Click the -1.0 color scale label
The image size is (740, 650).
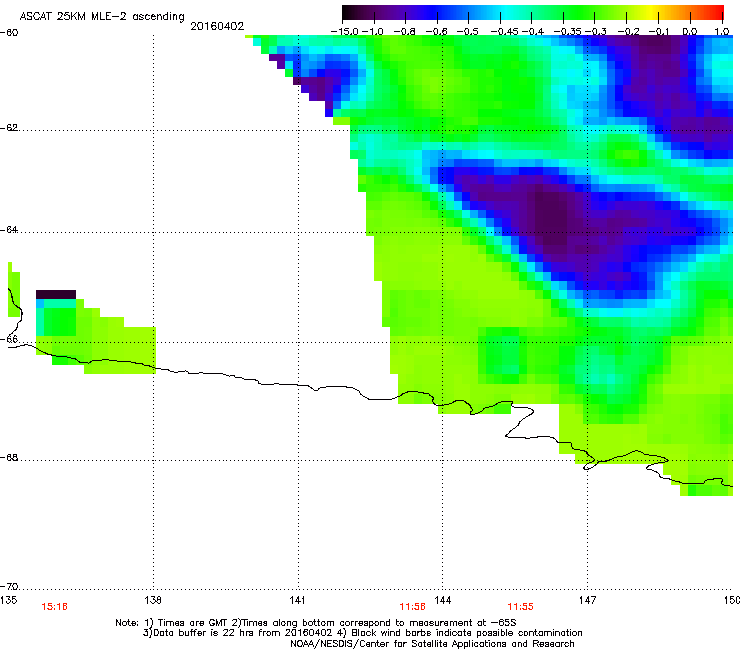click(373, 32)
